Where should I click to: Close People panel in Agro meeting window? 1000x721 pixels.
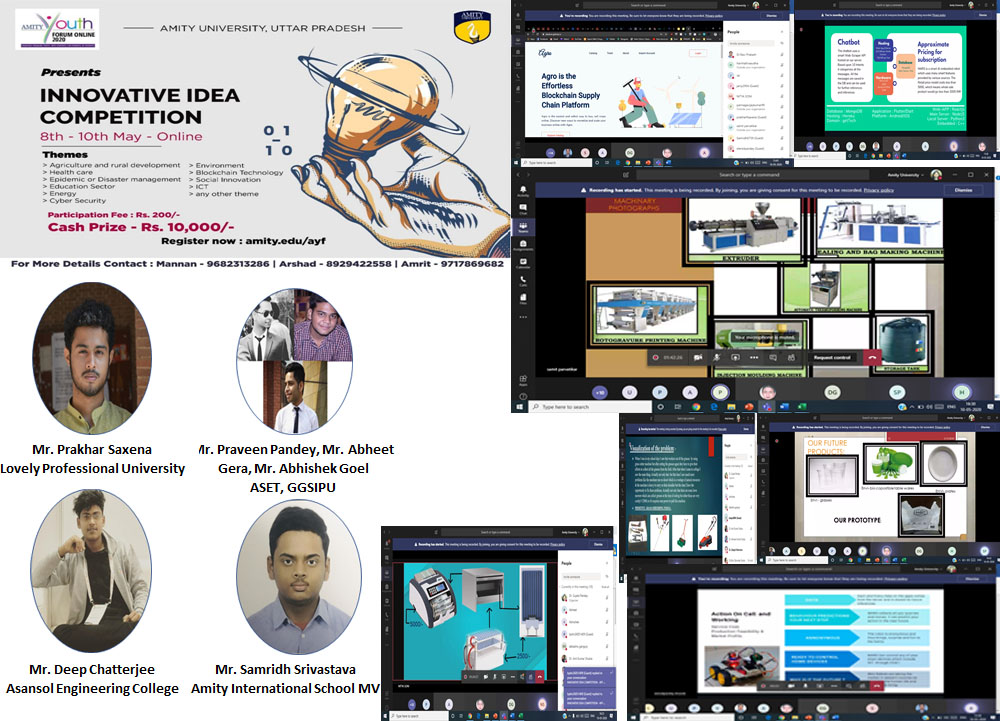click(x=781, y=31)
